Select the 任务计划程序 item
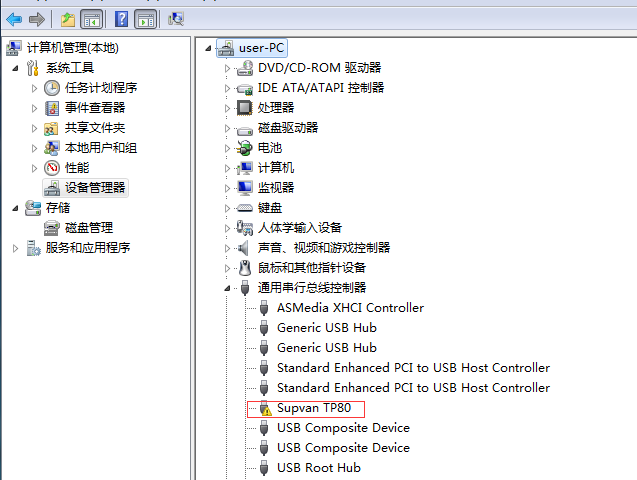The image size is (637, 480). pyautogui.click(x=101, y=88)
